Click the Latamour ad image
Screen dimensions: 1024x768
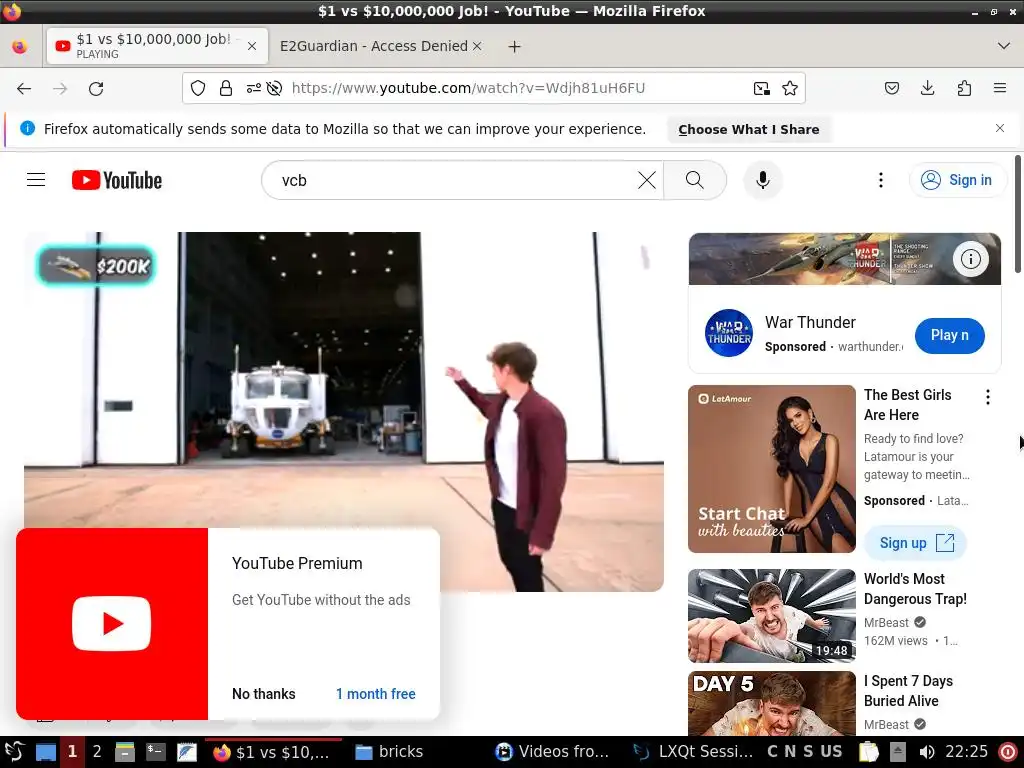click(x=771, y=469)
